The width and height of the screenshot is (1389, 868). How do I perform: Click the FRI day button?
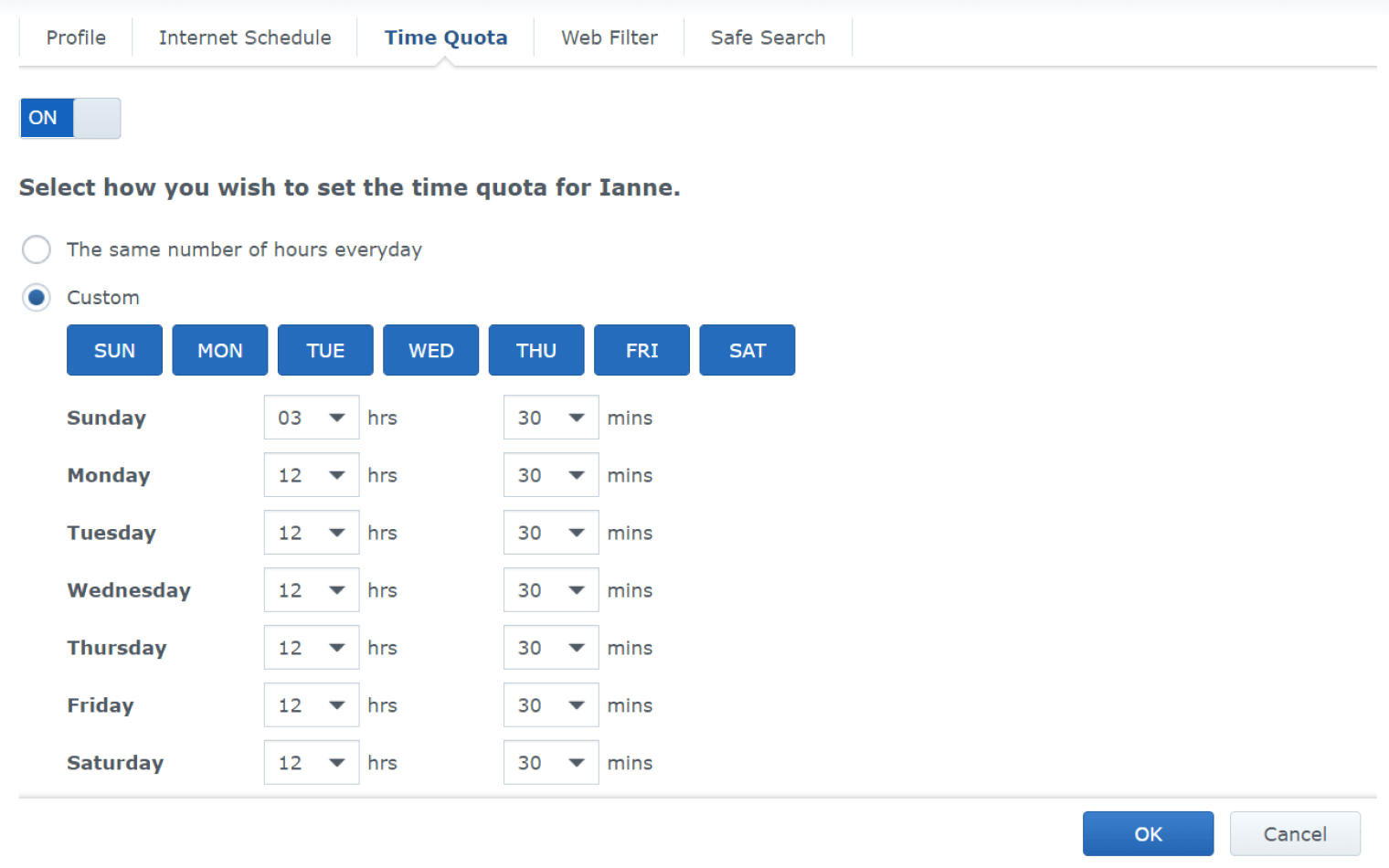(x=641, y=351)
